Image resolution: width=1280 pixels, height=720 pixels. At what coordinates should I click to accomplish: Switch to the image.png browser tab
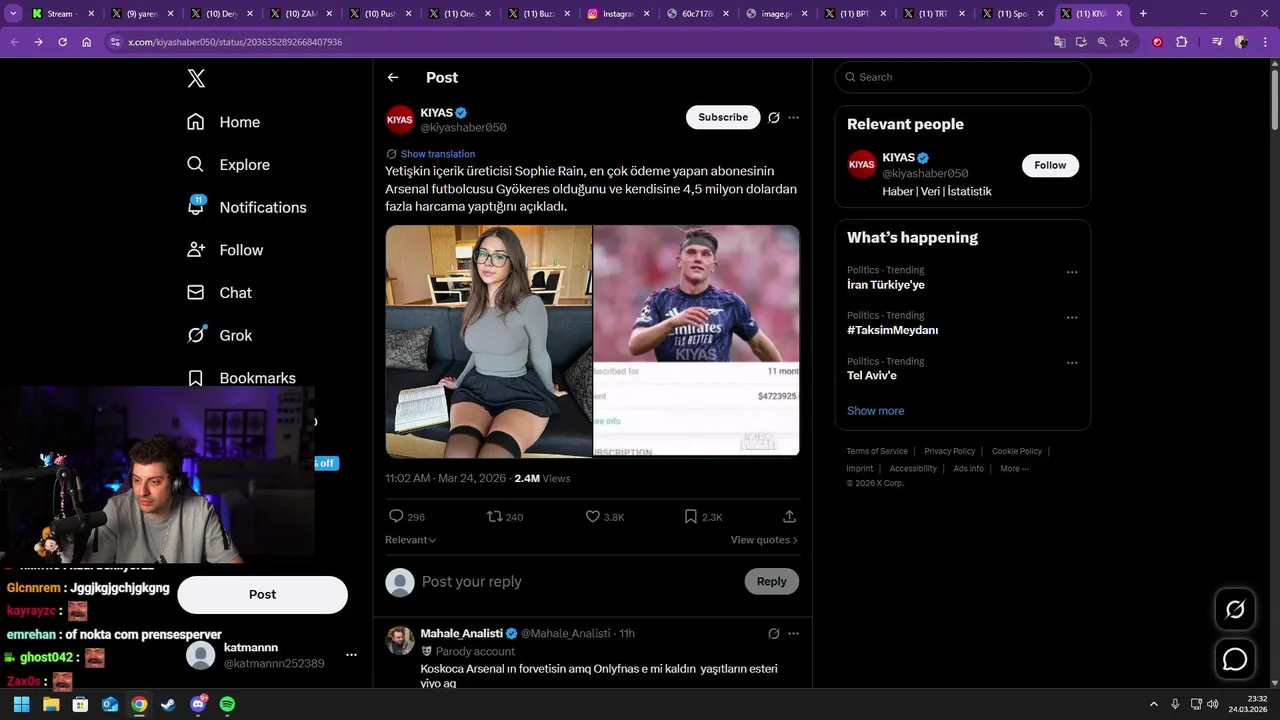(x=777, y=14)
